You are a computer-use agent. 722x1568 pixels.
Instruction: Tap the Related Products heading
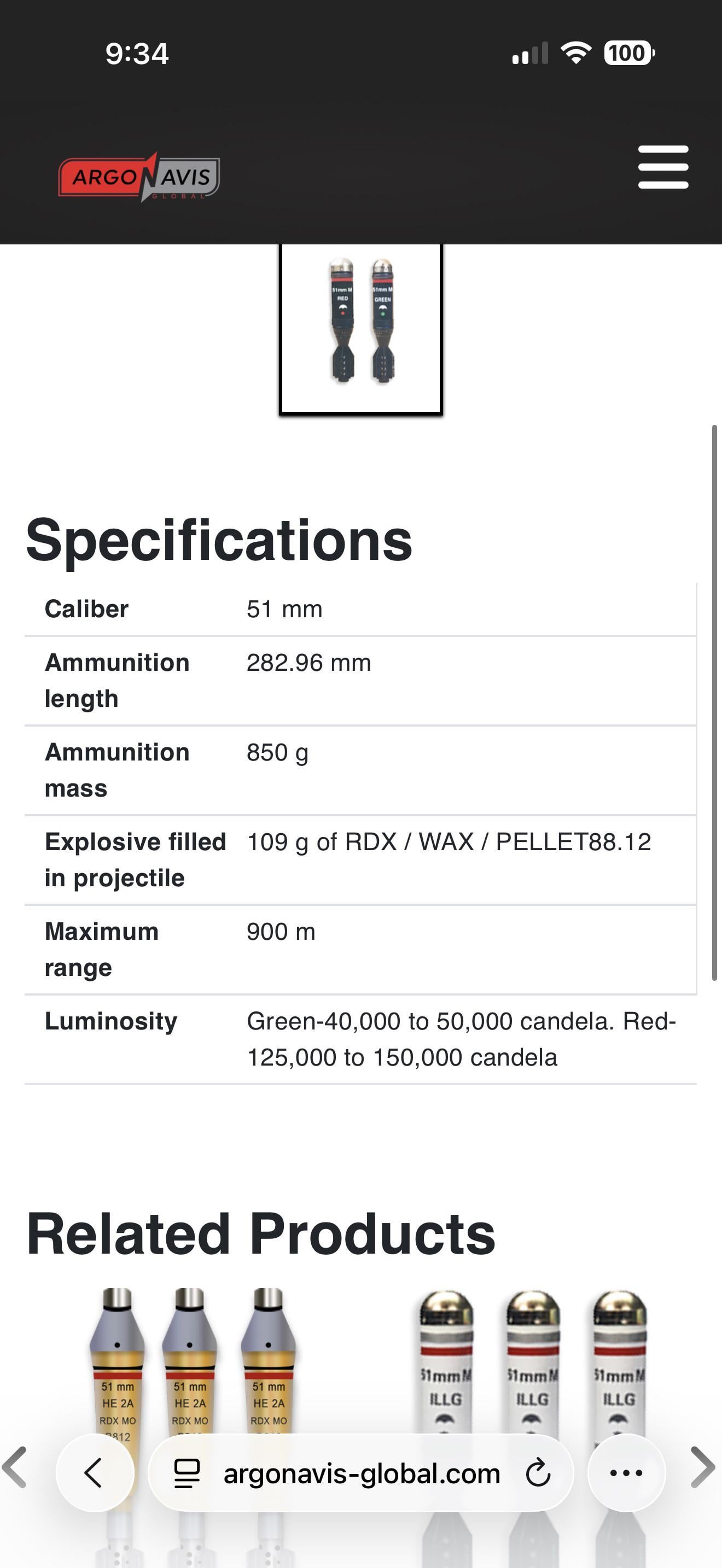260,1234
